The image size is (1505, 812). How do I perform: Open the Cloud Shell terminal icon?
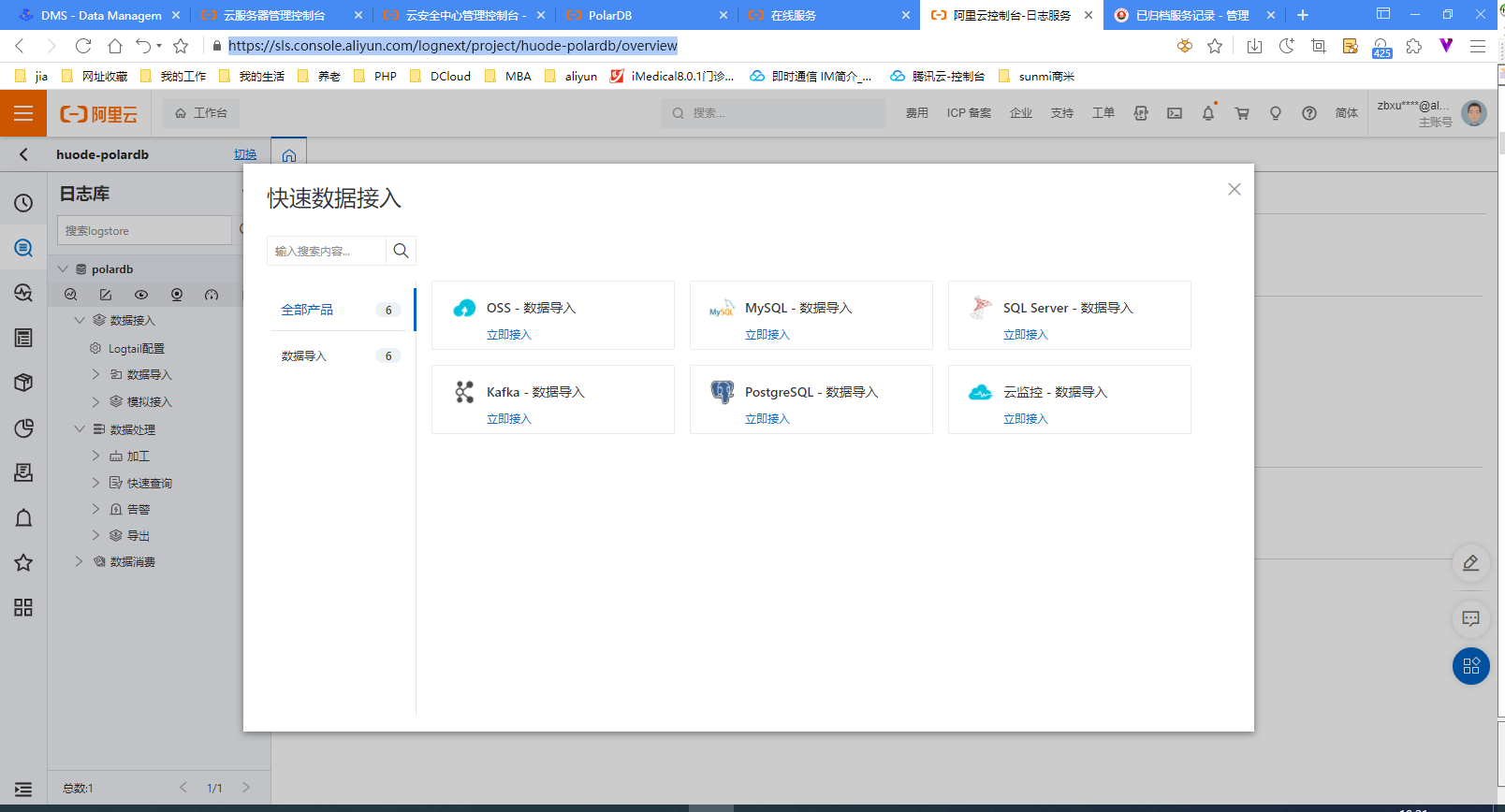tap(1175, 113)
